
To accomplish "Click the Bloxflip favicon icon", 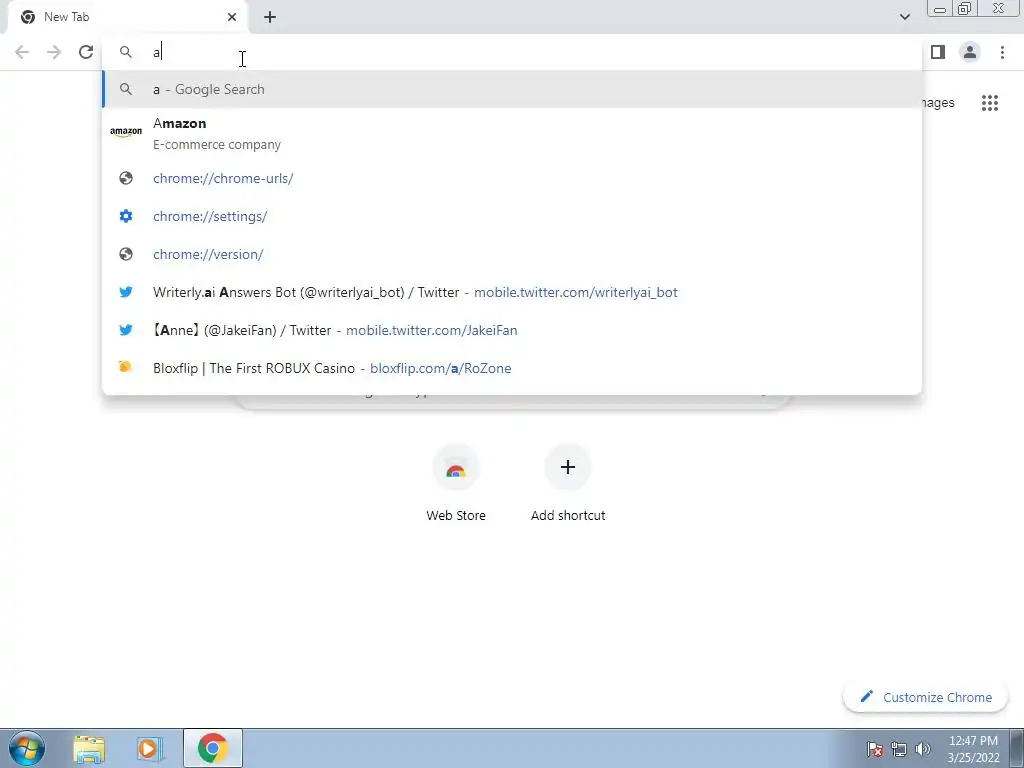I will click(125, 367).
